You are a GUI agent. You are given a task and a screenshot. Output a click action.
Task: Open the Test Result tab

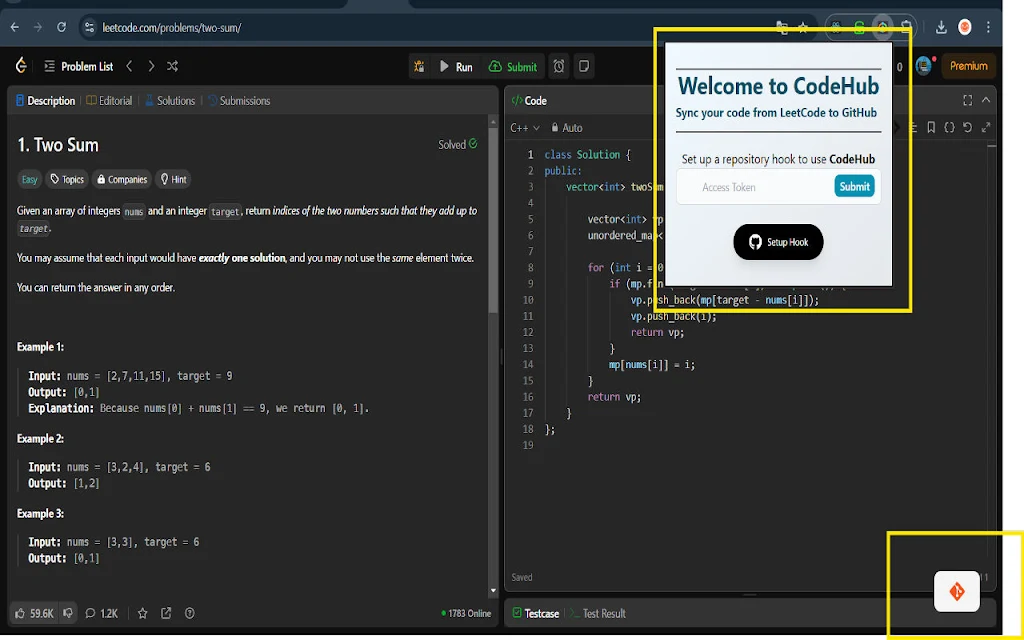[x=598, y=613]
